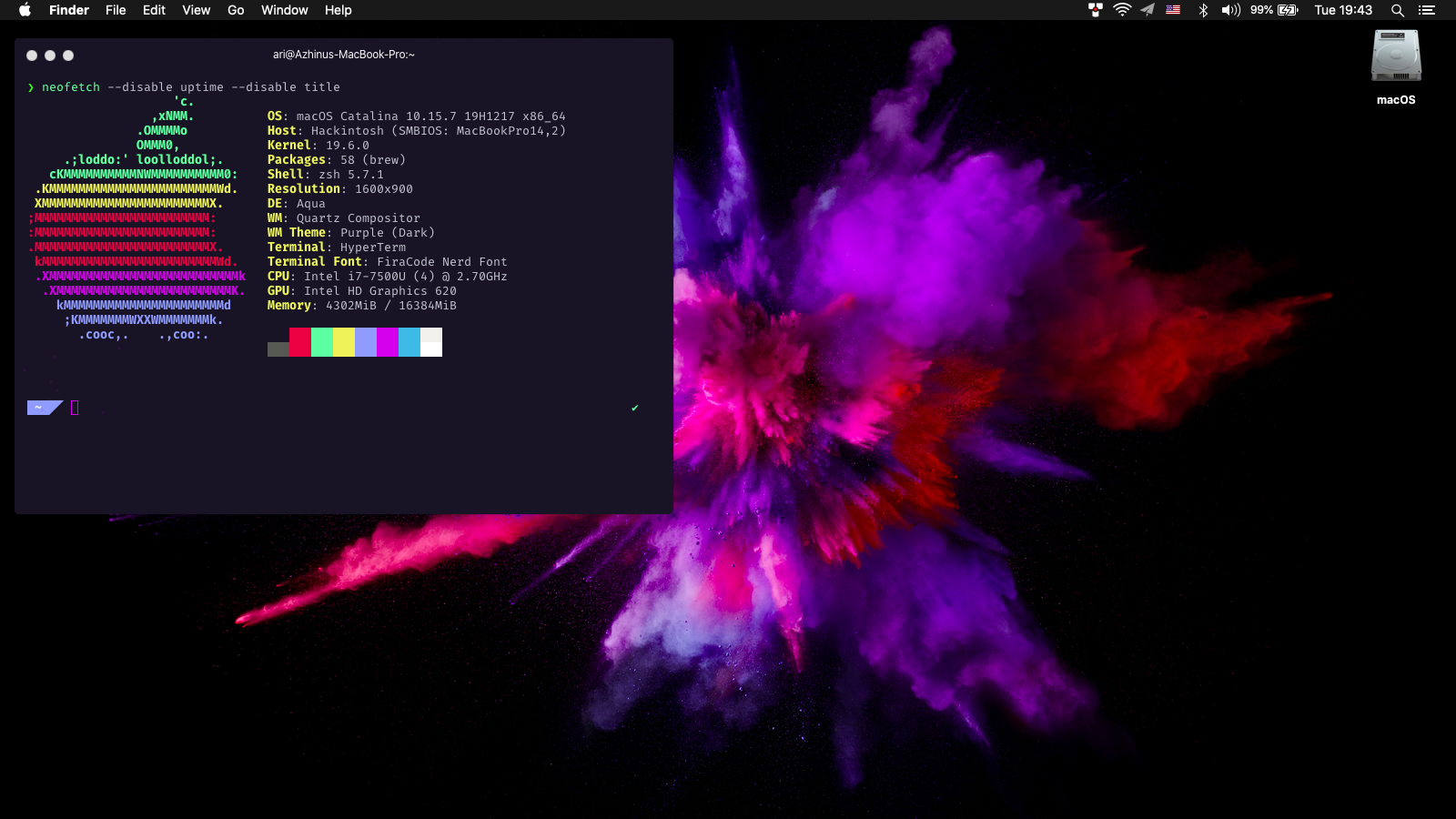Click the red color block
Screen dimensions: 1456x819
pyautogui.click(x=300, y=342)
